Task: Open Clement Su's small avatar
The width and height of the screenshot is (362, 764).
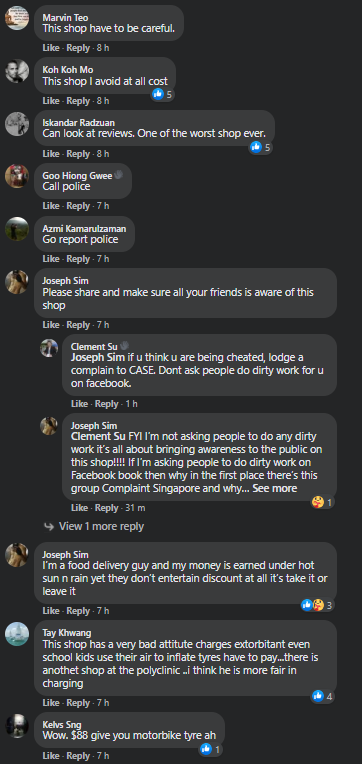Action: (x=49, y=348)
